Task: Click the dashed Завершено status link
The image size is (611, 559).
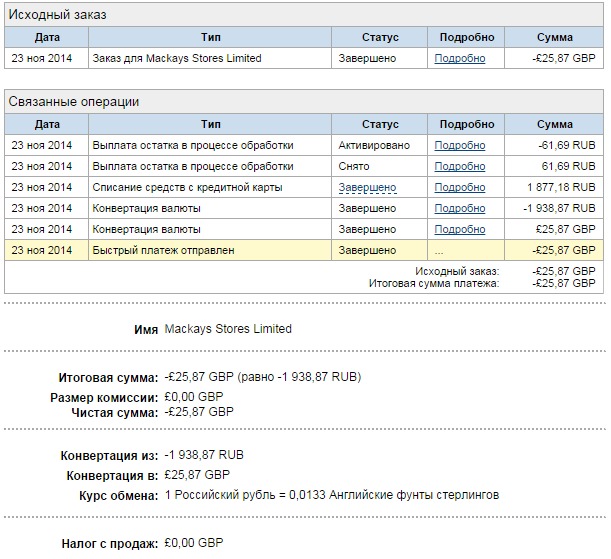Action: coord(367,187)
